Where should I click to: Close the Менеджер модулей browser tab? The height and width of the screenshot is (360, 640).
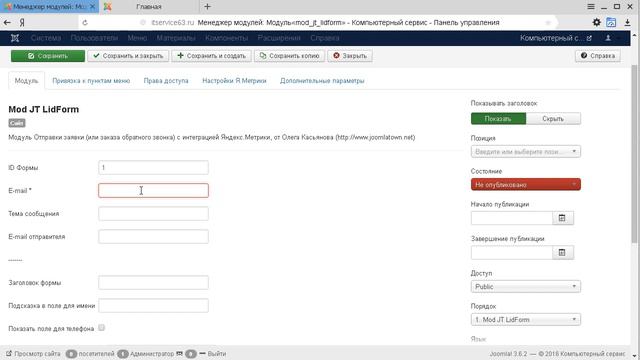click(93, 7)
